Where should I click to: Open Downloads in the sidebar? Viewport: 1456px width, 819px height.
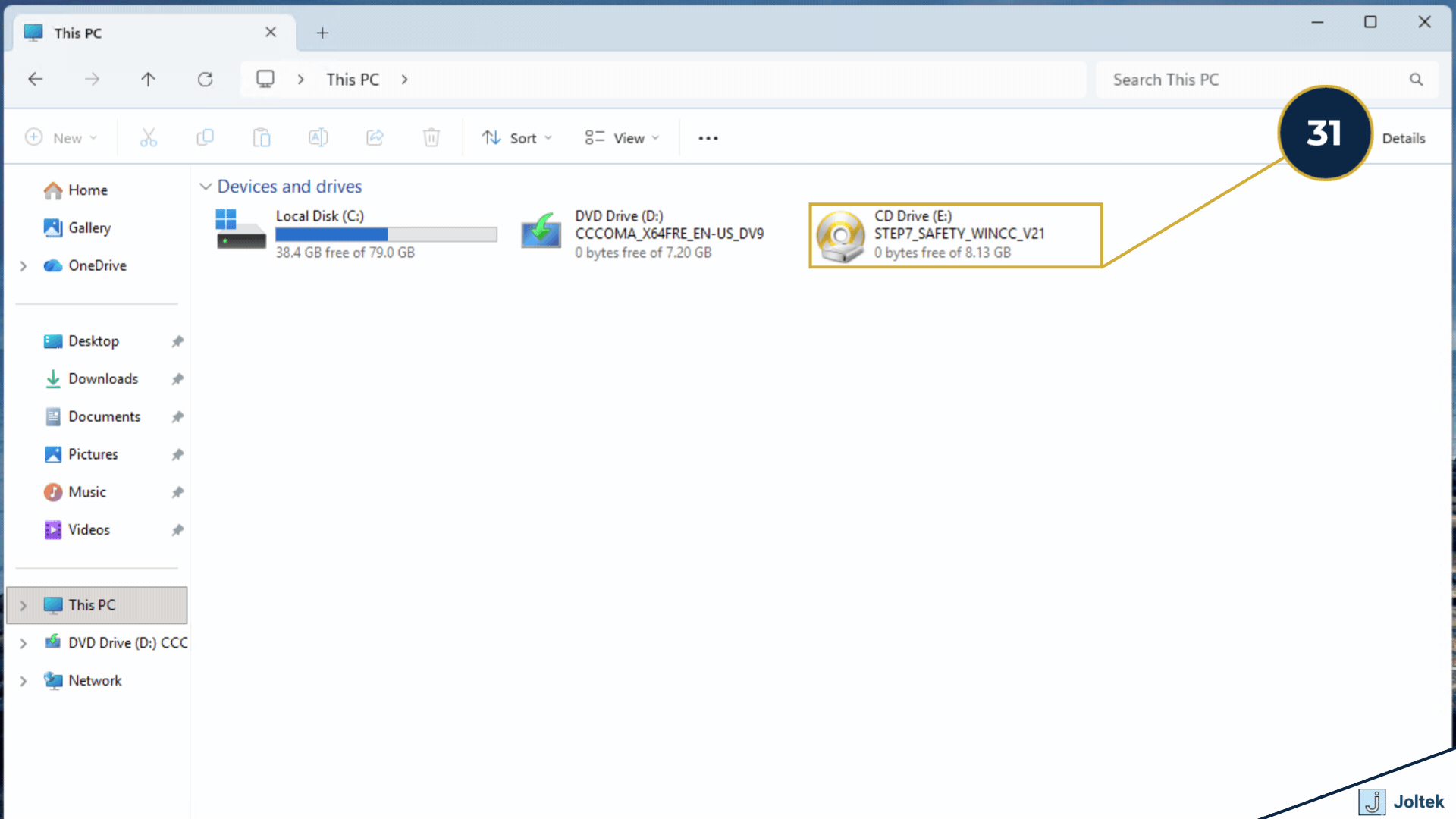pyautogui.click(x=103, y=379)
